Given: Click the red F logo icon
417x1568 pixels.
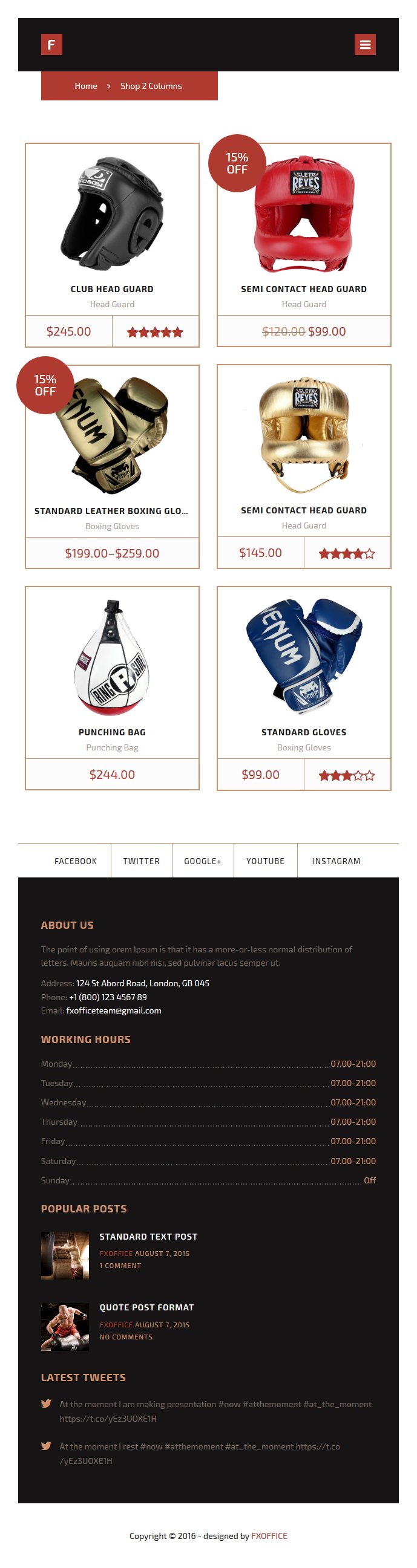Looking at the screenshot, I should pyautogui.click(x=51, y=44).
